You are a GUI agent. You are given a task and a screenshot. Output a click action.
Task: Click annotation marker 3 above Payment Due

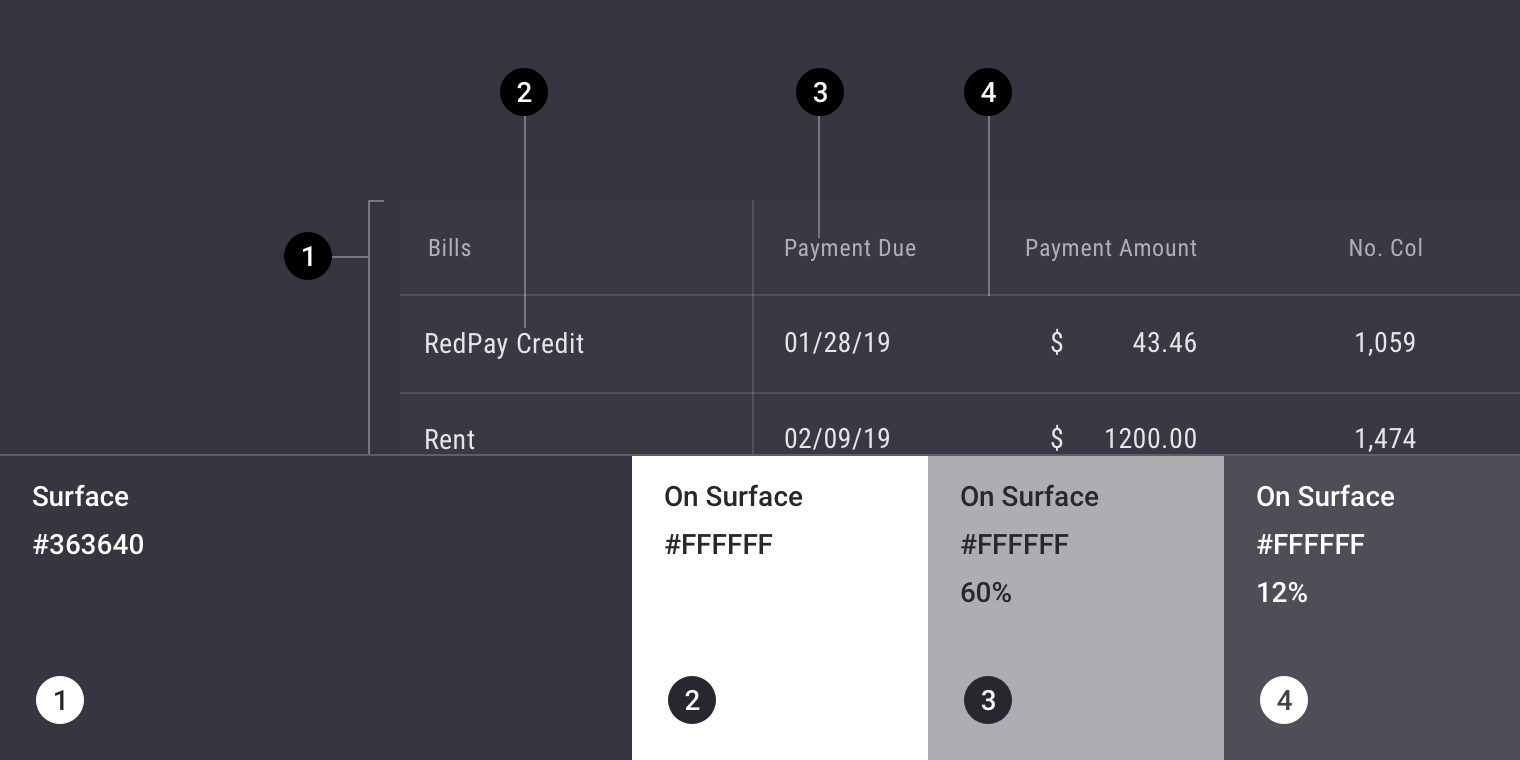820,92
